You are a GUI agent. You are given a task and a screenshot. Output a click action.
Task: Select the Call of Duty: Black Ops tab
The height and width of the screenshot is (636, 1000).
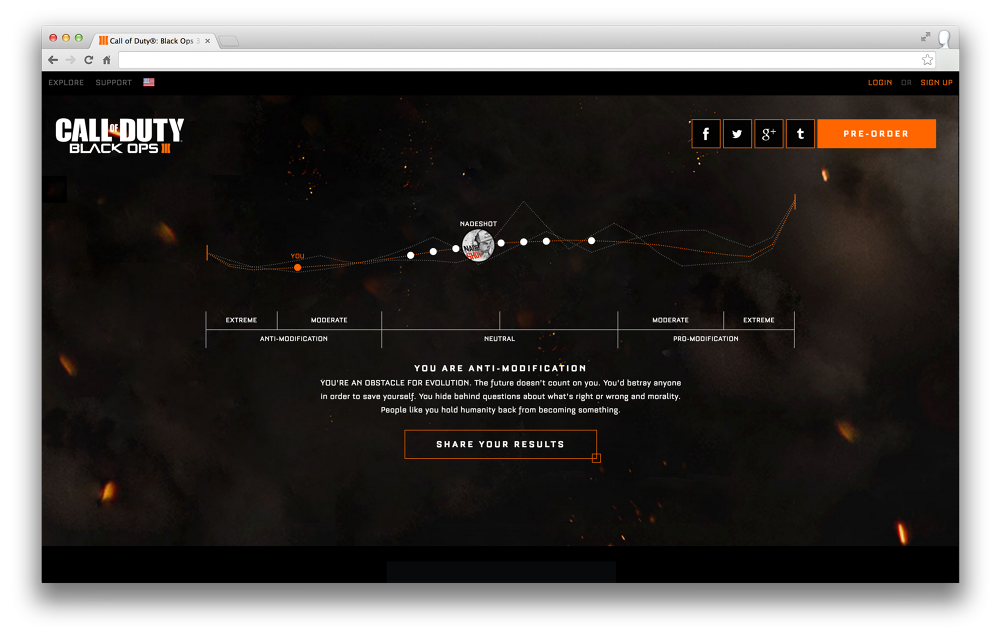tap(153, 41)
